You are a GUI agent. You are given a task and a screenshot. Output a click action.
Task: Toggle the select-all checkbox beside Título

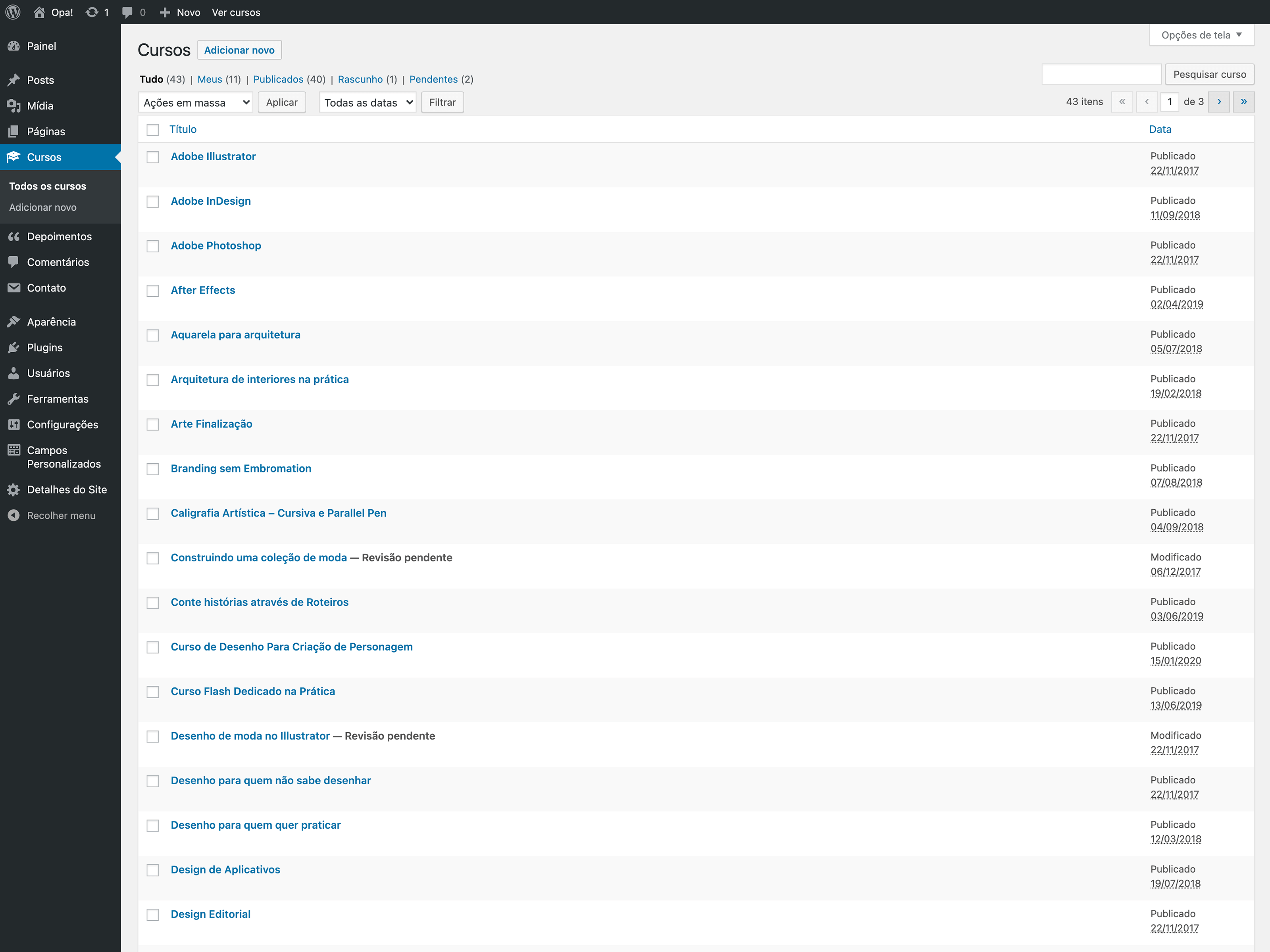coord(153,130)
